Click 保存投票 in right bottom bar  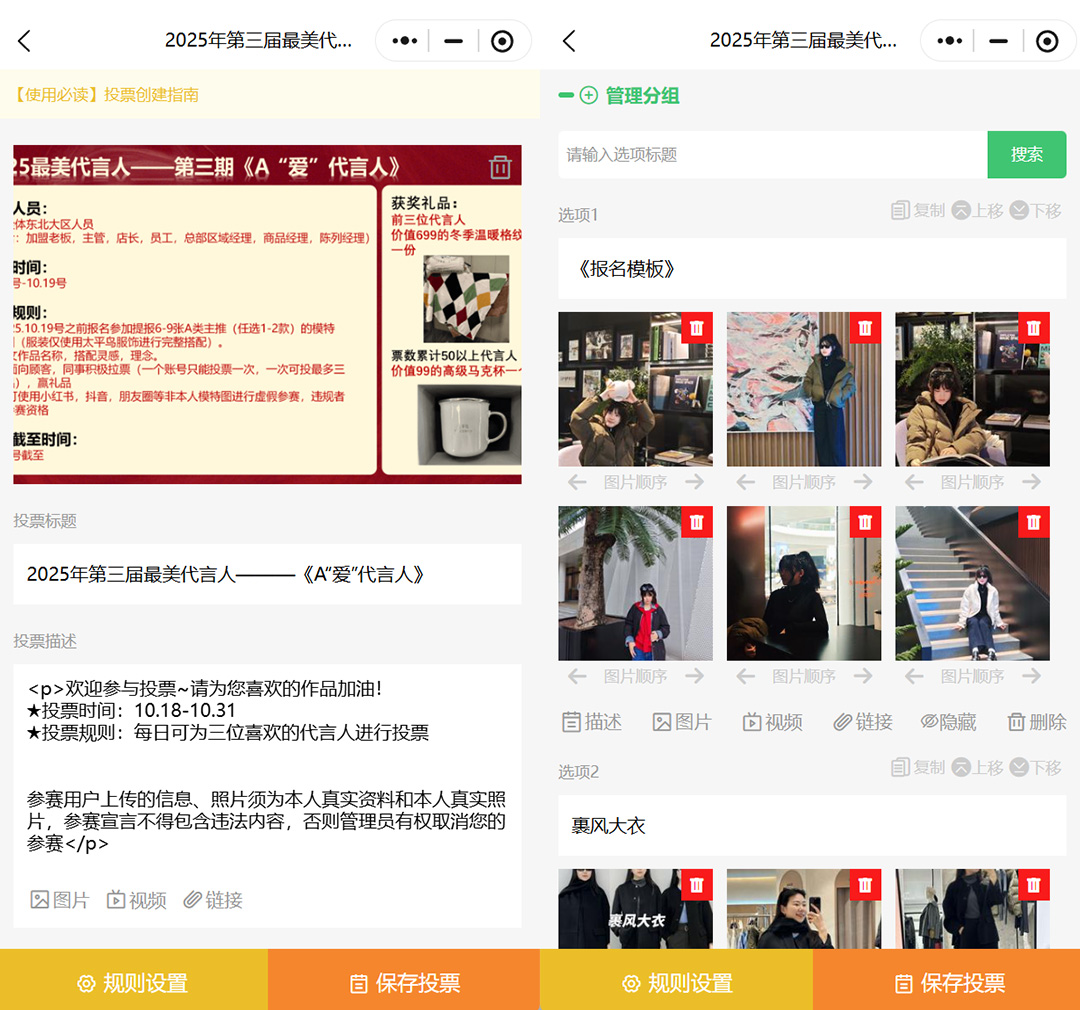(948, 983)
